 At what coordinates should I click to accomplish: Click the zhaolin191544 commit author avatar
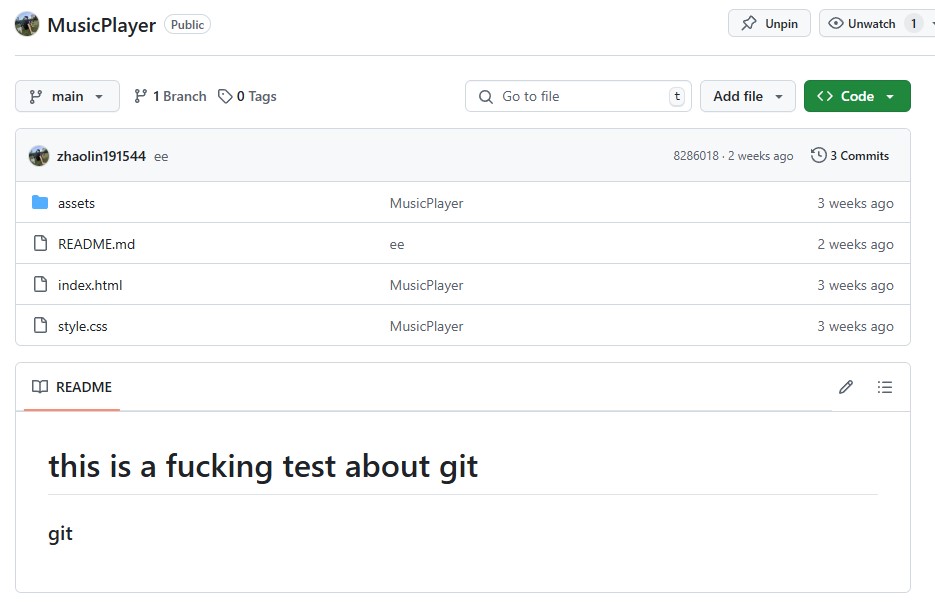tap(39, 156)
